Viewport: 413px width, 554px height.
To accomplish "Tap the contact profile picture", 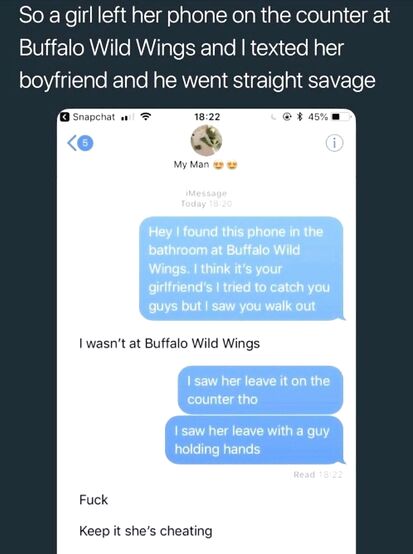I will (x=206, y=141).
